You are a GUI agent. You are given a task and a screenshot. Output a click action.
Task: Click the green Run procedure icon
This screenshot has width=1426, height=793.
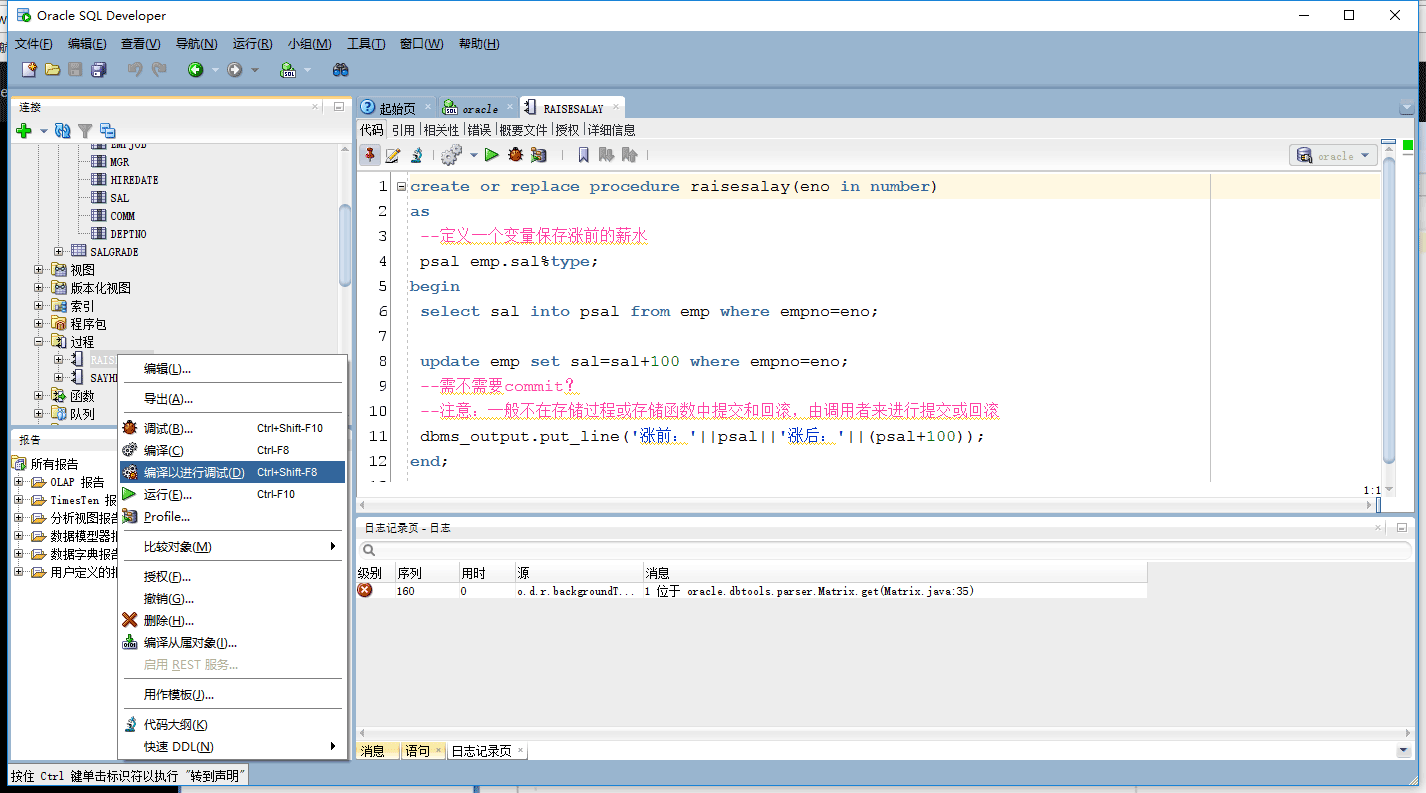point(491,155)
